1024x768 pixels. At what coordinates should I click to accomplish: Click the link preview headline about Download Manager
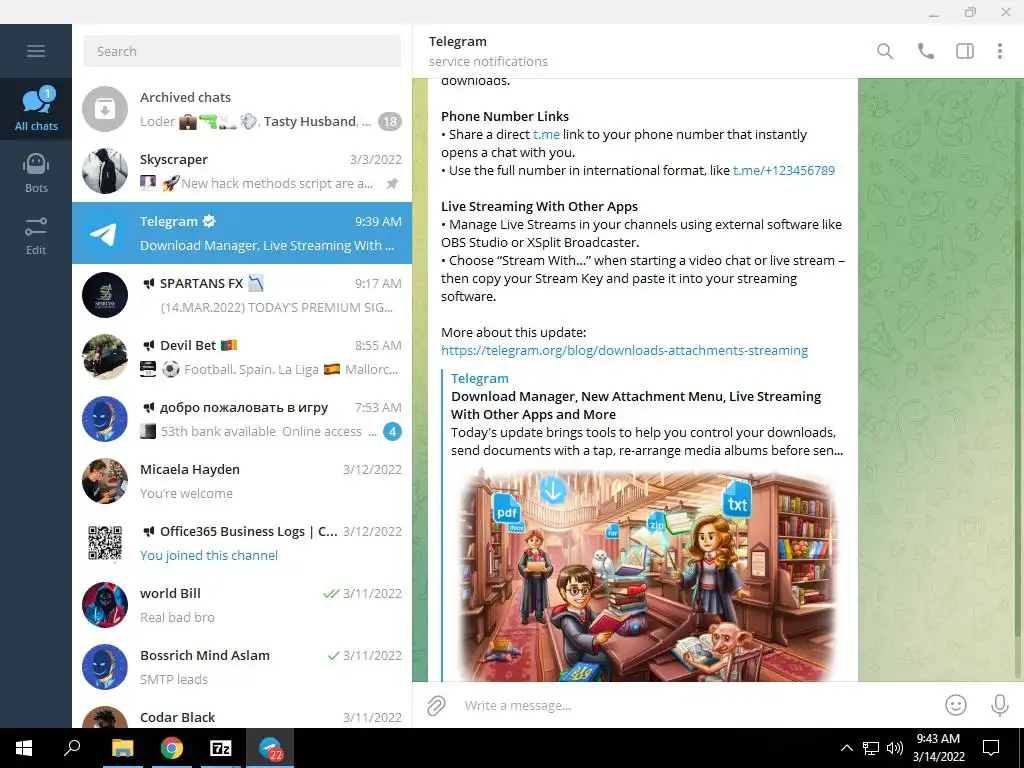[636, 406]
